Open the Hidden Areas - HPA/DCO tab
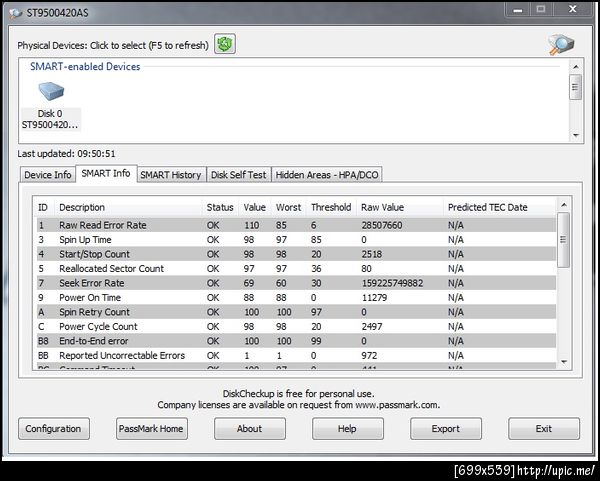Screen dimensions: 600x481 (327, 174)
